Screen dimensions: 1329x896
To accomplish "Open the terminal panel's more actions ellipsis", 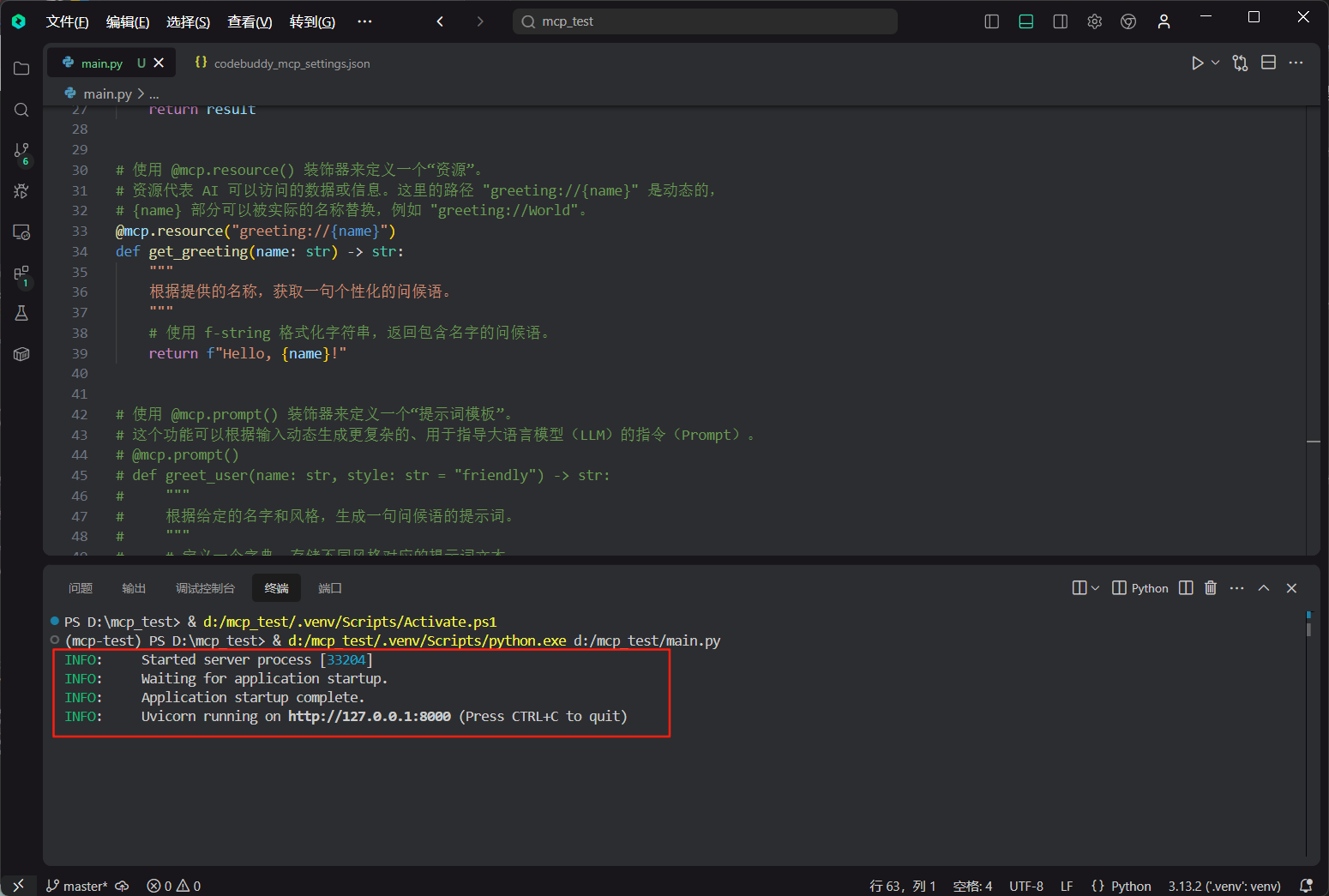I will 1236,587.
